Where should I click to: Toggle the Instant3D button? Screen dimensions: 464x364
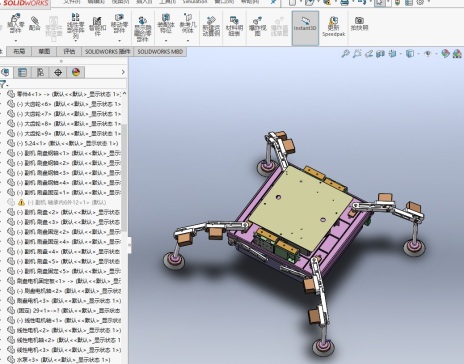[x=305, y=28]
